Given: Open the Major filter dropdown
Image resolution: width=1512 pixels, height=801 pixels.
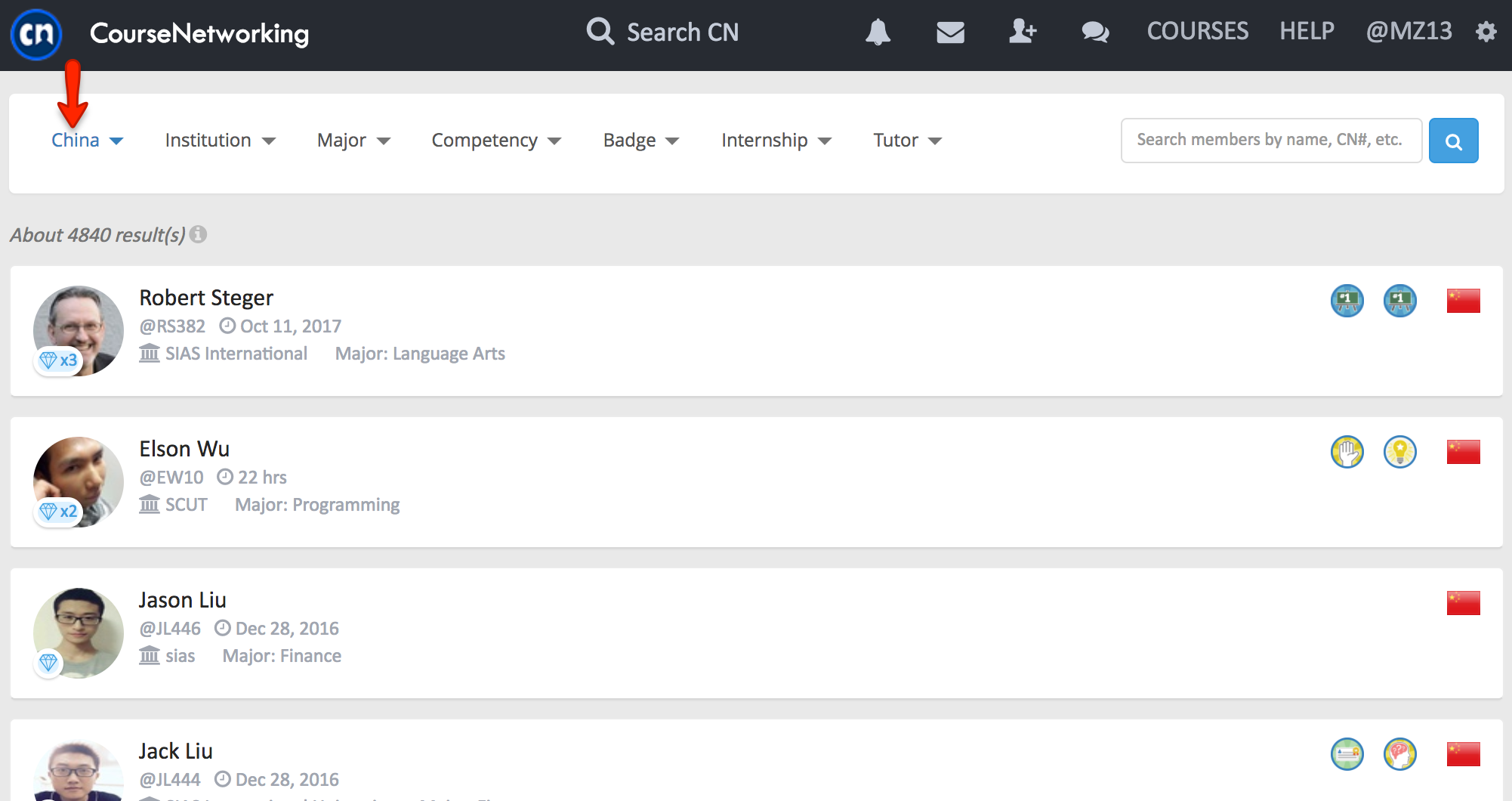Looking at the screenshot, I should 353,141.
